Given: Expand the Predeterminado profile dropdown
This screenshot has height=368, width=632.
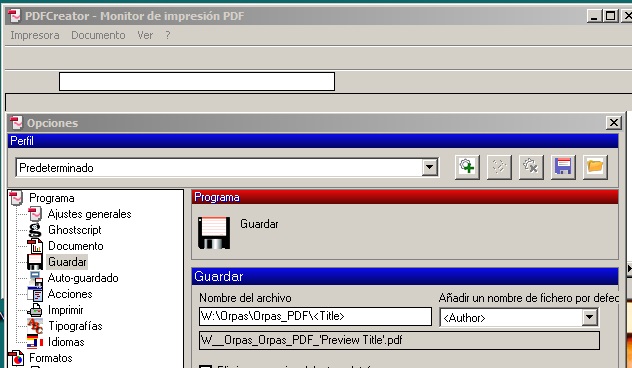Looking at the screenshot, I should pyautogui.click(x=430, y=167).
